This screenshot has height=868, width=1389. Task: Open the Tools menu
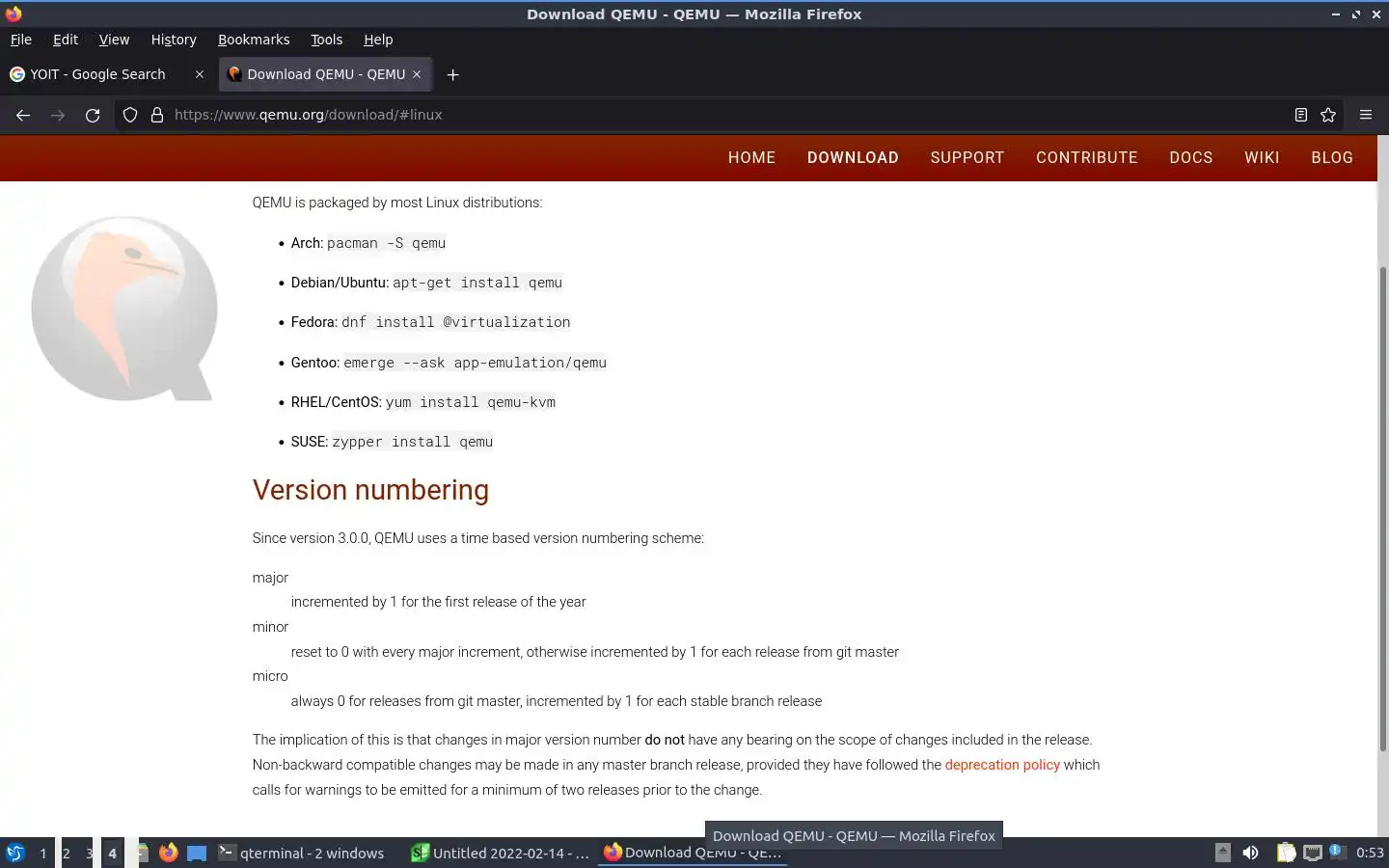click(326, 40)
